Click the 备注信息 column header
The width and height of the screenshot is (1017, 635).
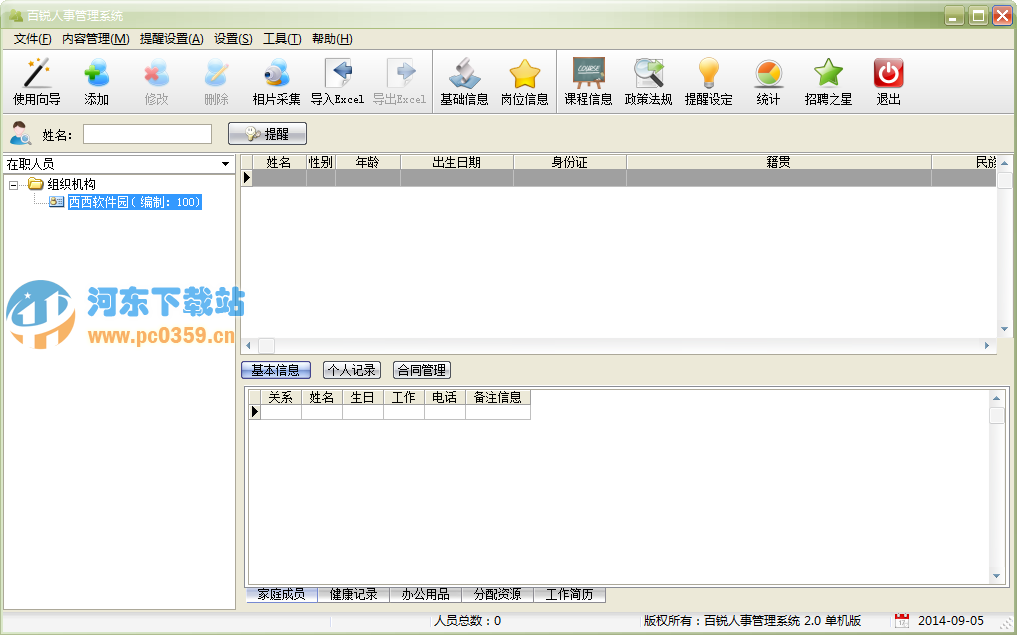pyautogui.click(x=497, y=397)
